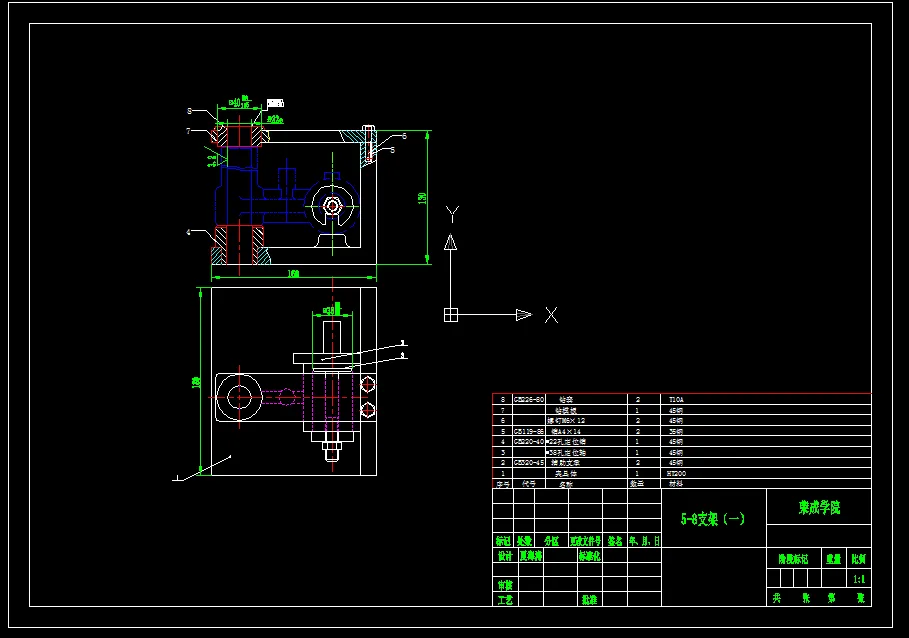The height and width of the screenshot is (638, 909).
Task: Click the "销A4×14" parts list entry
Action: point(565,431)
